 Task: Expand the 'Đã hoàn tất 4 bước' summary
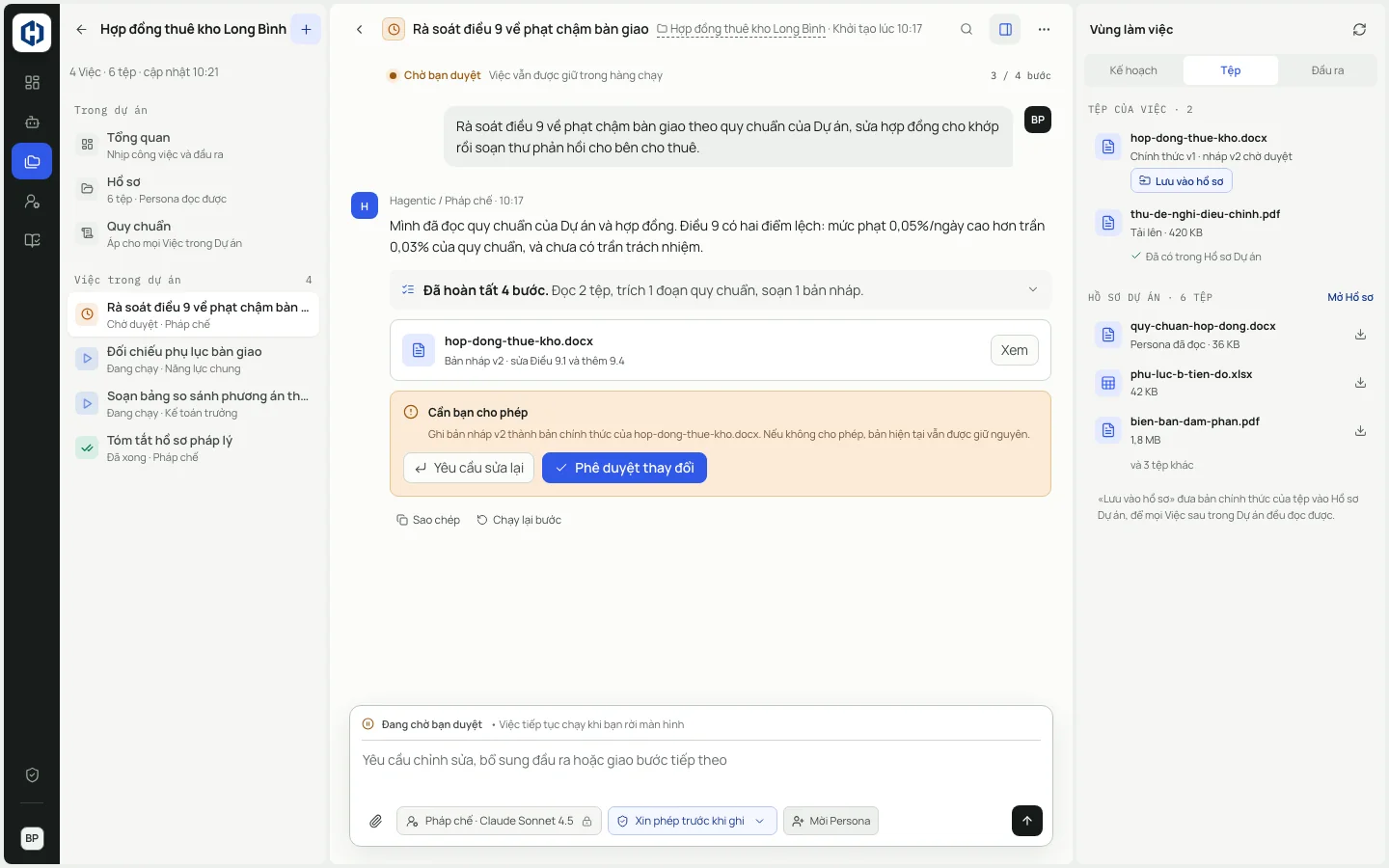tap(721, 290)
